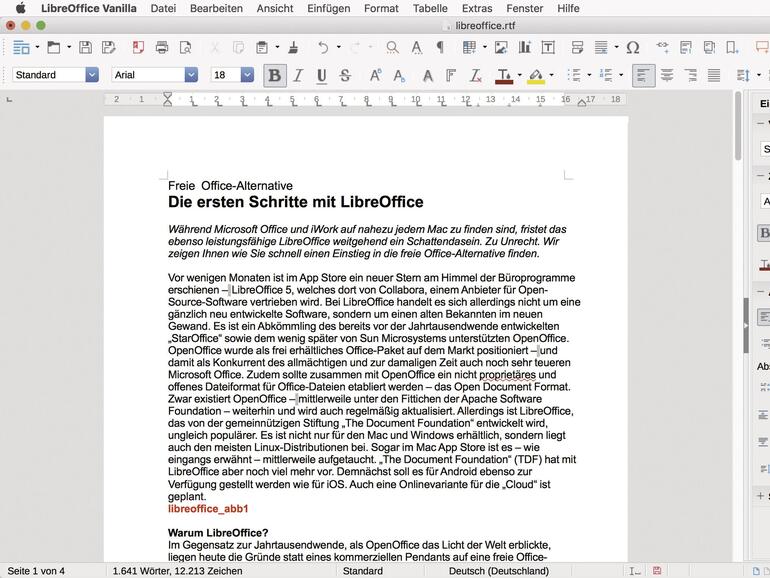Click the Save document icon
This screenshot has height=578, width=770.
[85, 48]
